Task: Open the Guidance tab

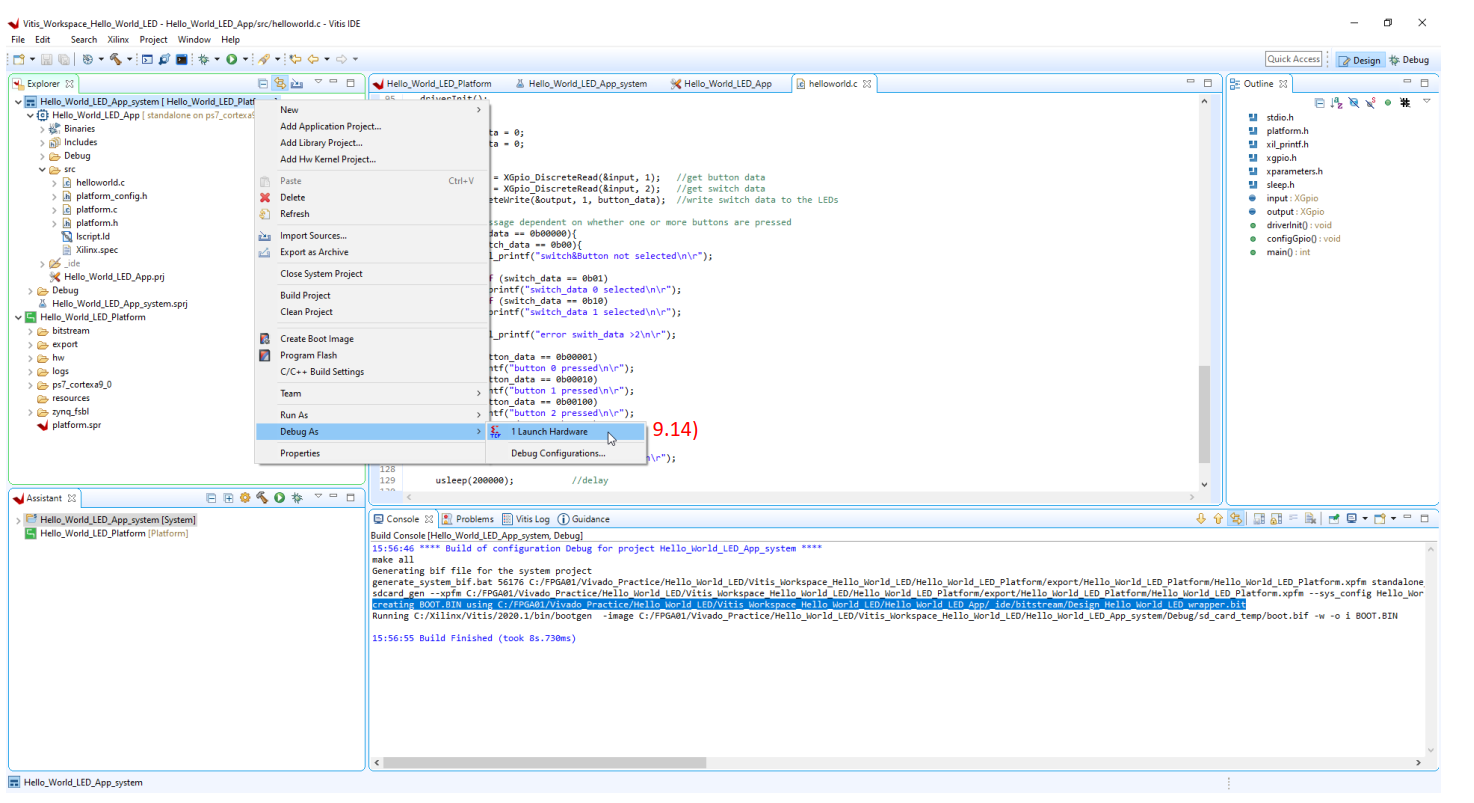Action: click(x=583, y=519)
